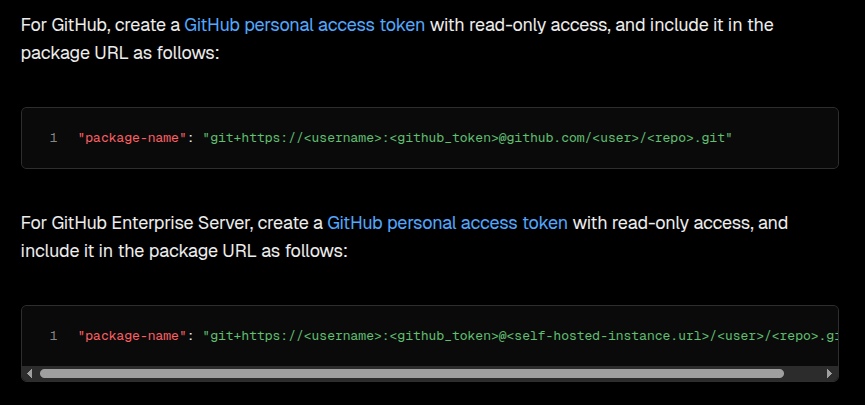
Task: Open GitHub personal access token link for GitHub
Action: point(305,25)
